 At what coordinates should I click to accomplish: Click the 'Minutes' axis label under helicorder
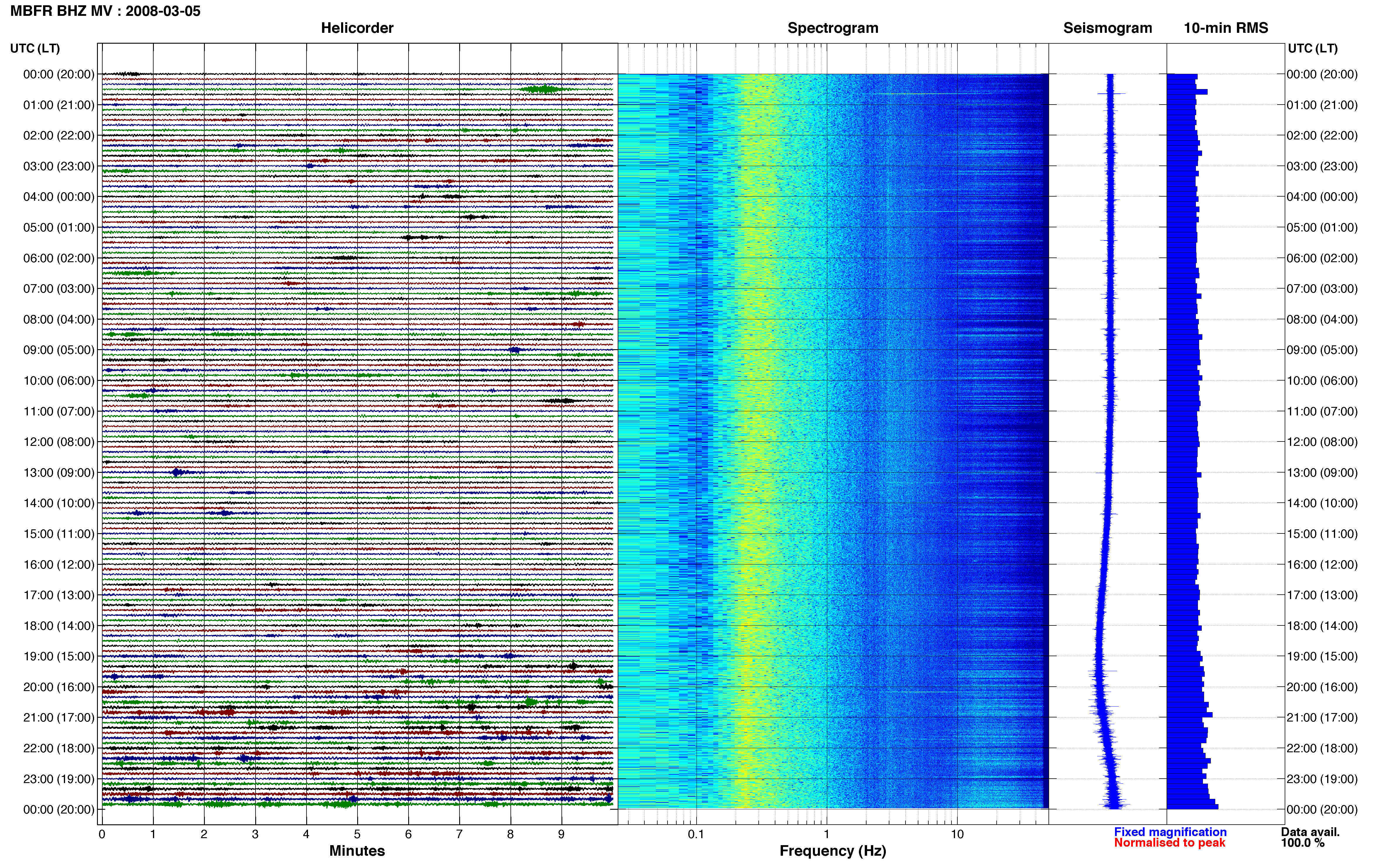357,851
